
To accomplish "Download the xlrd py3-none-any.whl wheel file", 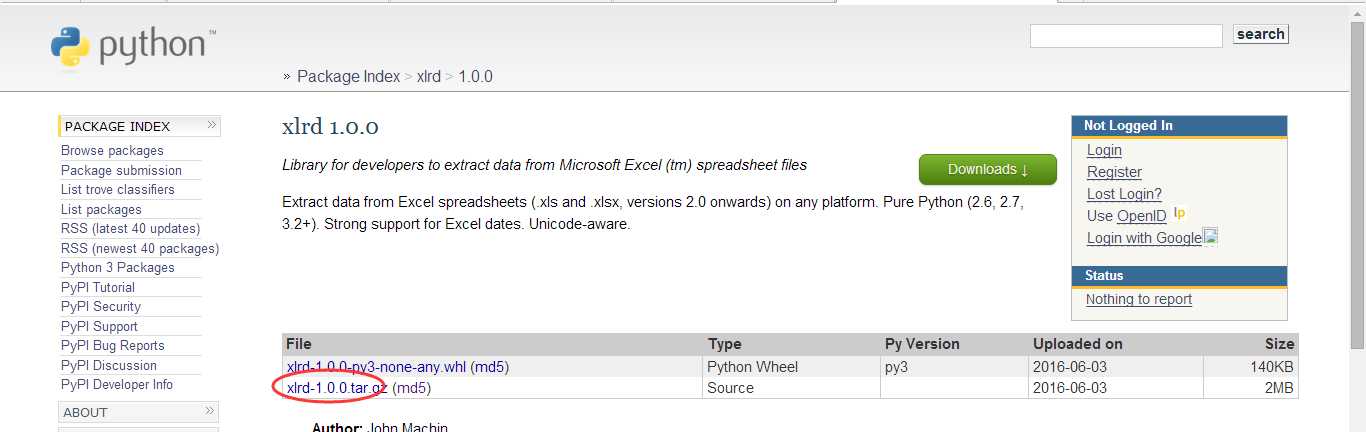I will (376, 367).
